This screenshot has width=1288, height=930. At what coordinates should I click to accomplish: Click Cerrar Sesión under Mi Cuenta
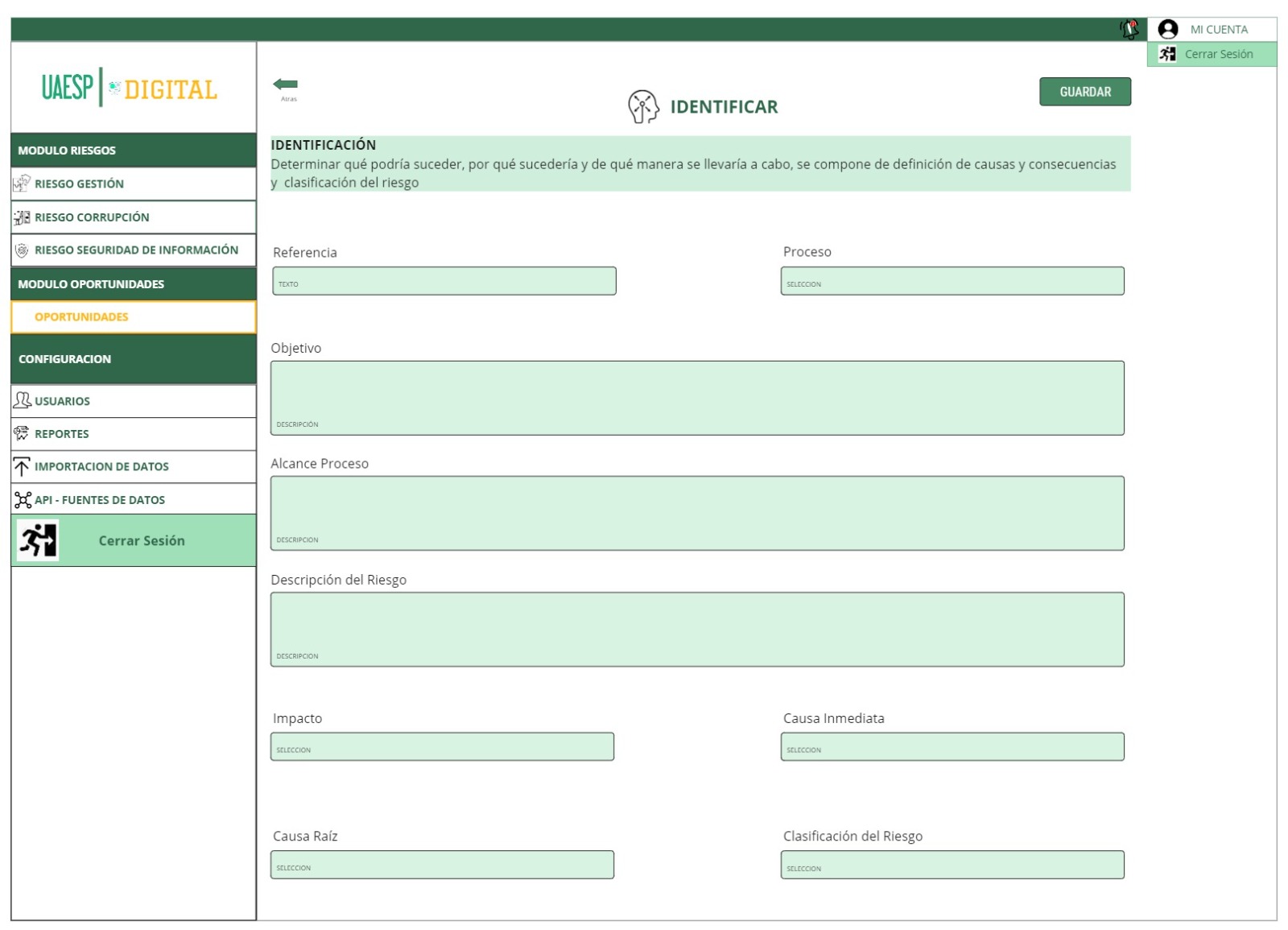pyautogui.click(x=1212, y=54)
